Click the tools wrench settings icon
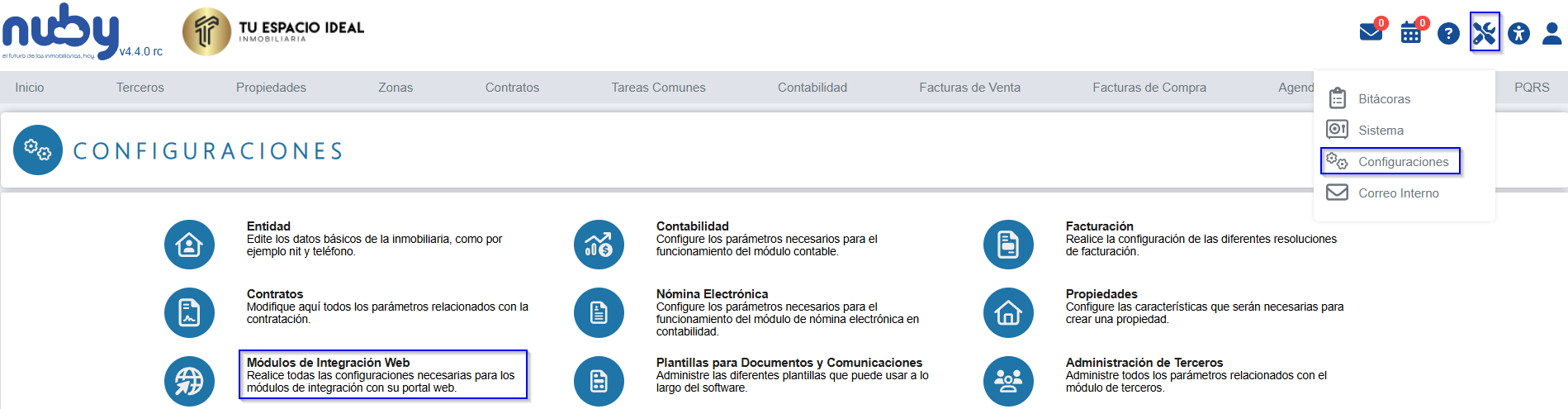The width and height of the screenshot is (1568, 409). coord(1484,33)
